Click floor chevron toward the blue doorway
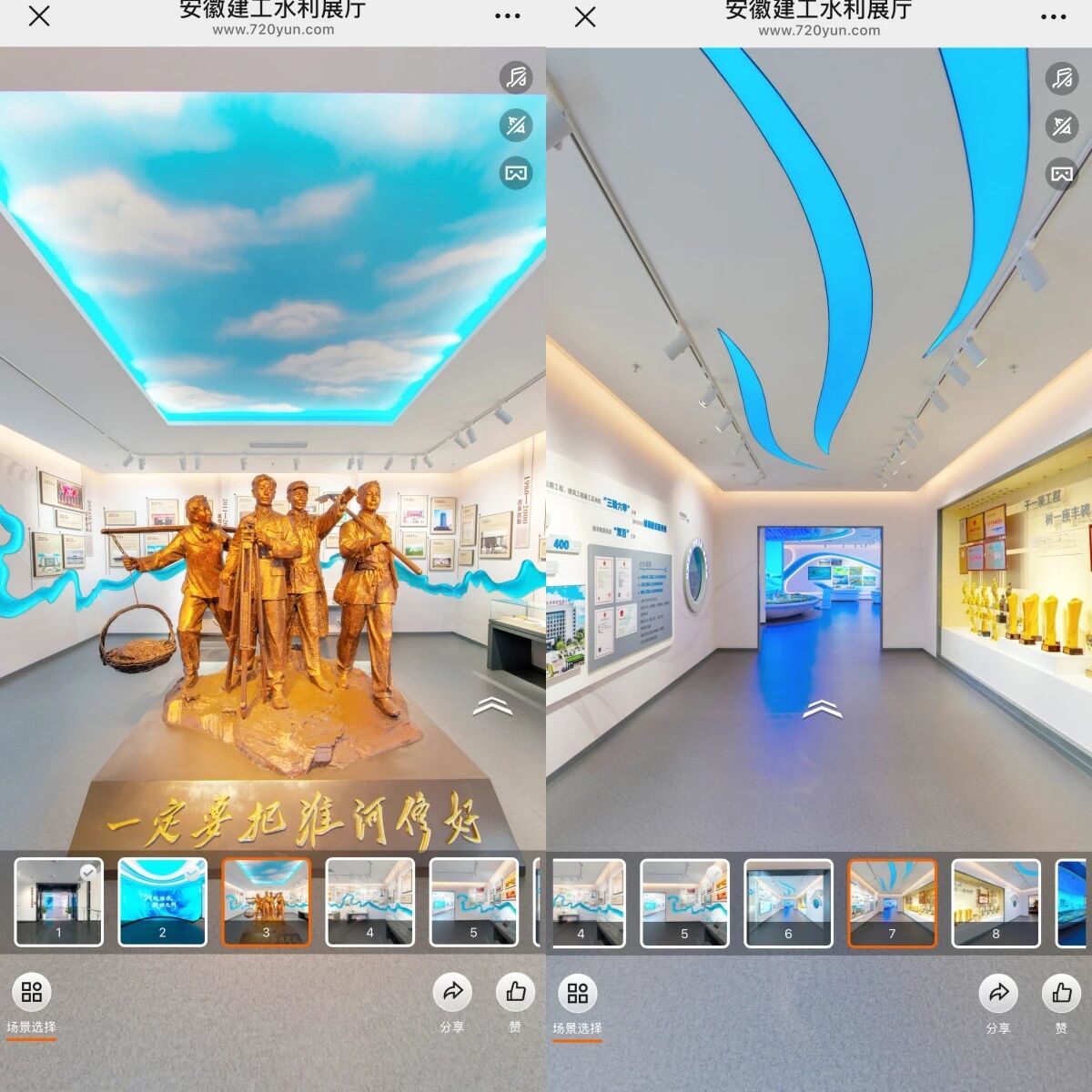This screenshot has height=1092, width=1092. click(x=821, y=708)
